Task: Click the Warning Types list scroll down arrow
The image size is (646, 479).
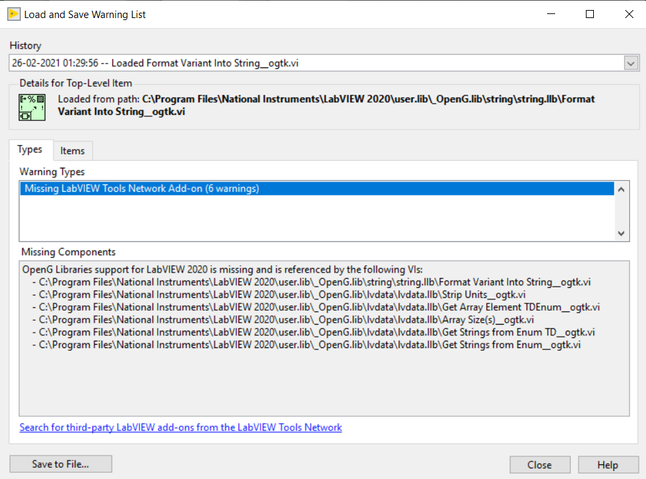Action: pyautogui.click(x=621, y=234)
